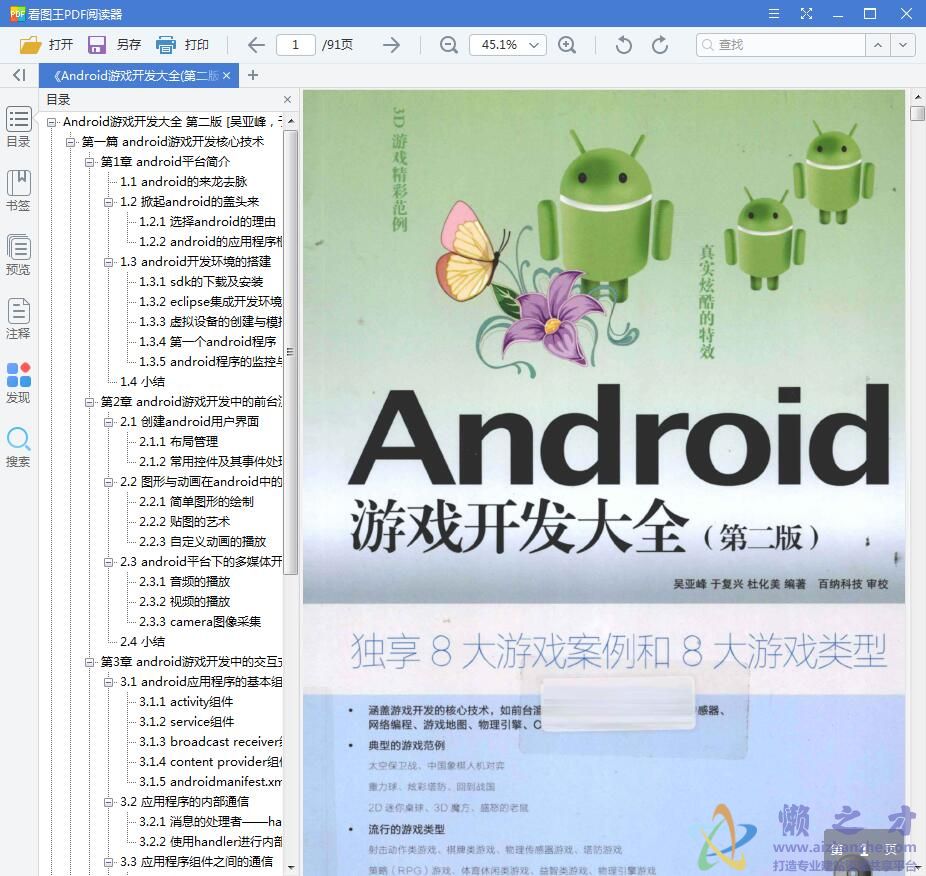926x876 pixels.
Task: Zoom out with the magnifier minus icon
Action: (x=448, y=44)
